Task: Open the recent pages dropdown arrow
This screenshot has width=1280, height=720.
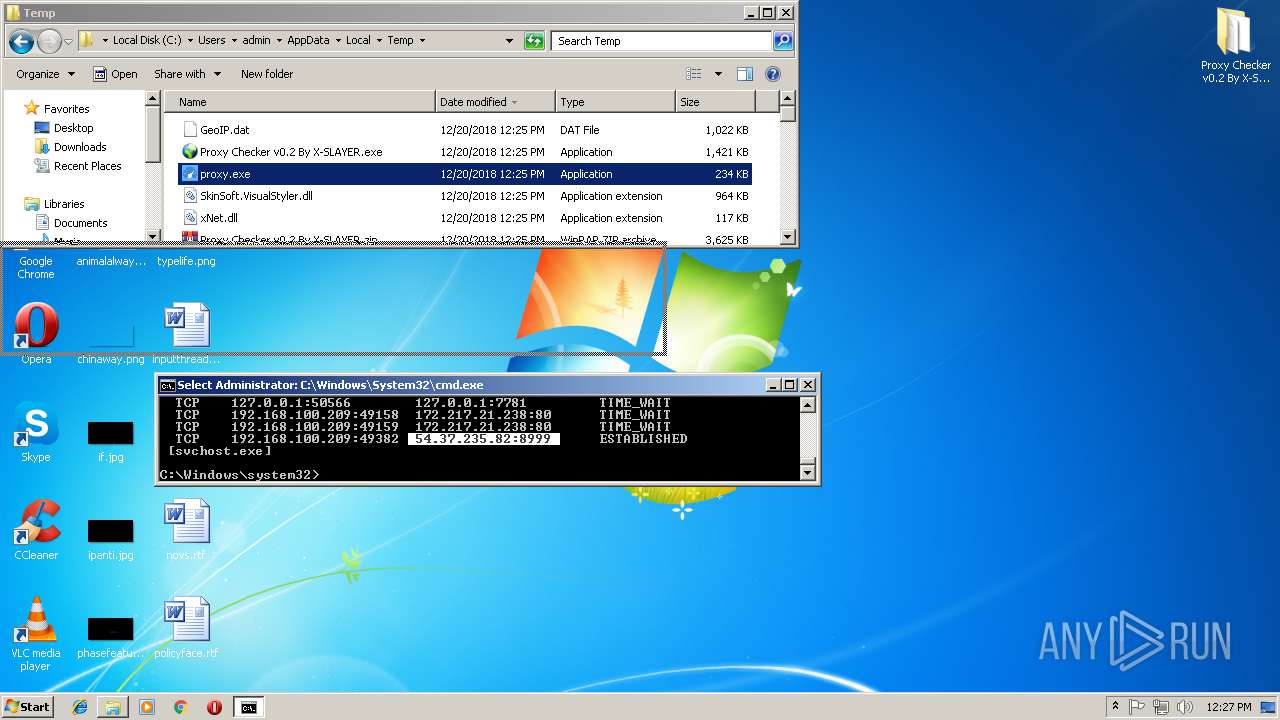Action: point(68,41)
